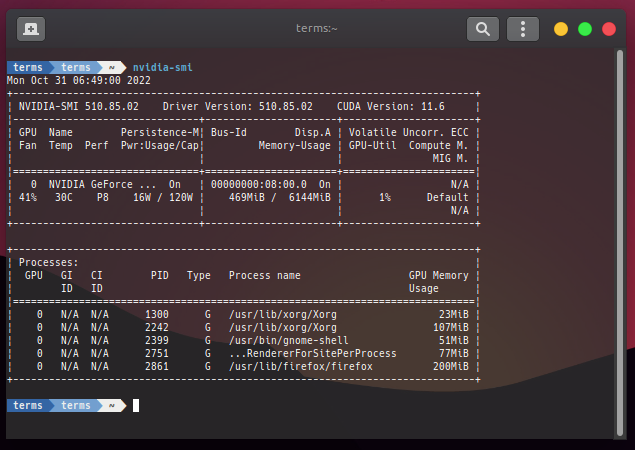Click the used memory value '469MiB'
This screenshot has height=450, width=635.
(247, 197)
